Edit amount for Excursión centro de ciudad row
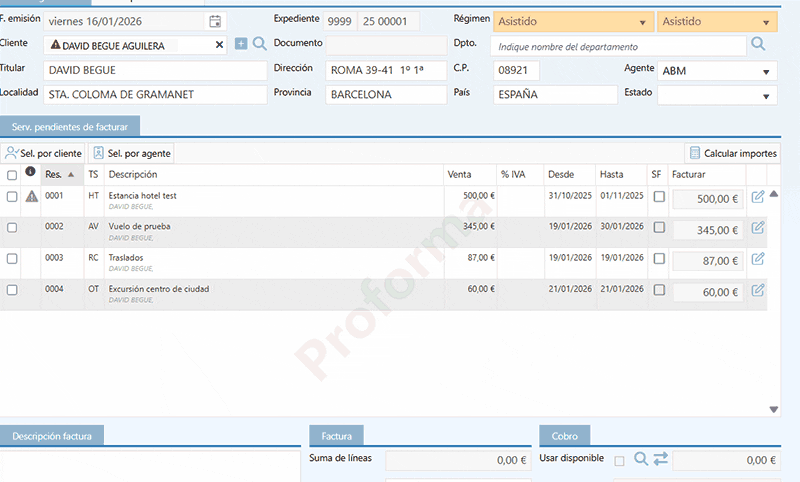800x482 pixels. [x=758, y=290]
